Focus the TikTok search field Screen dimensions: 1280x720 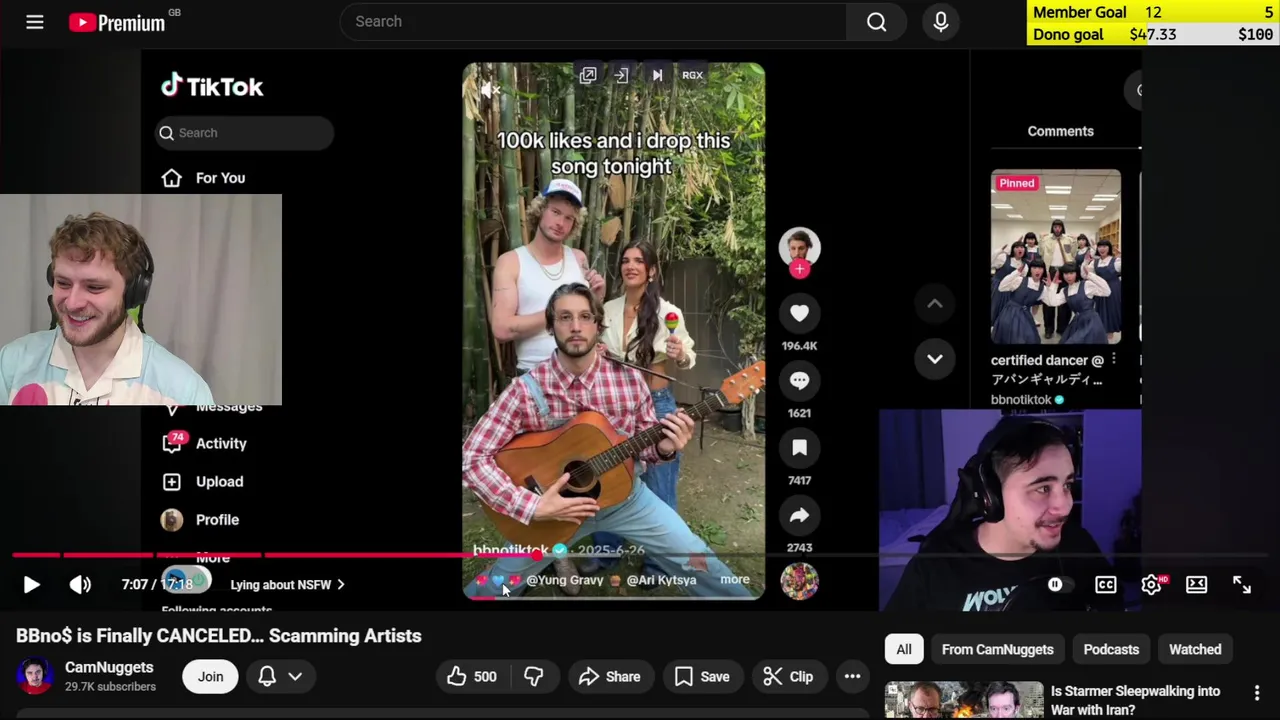pyautogui.click(x=245, y=133)
